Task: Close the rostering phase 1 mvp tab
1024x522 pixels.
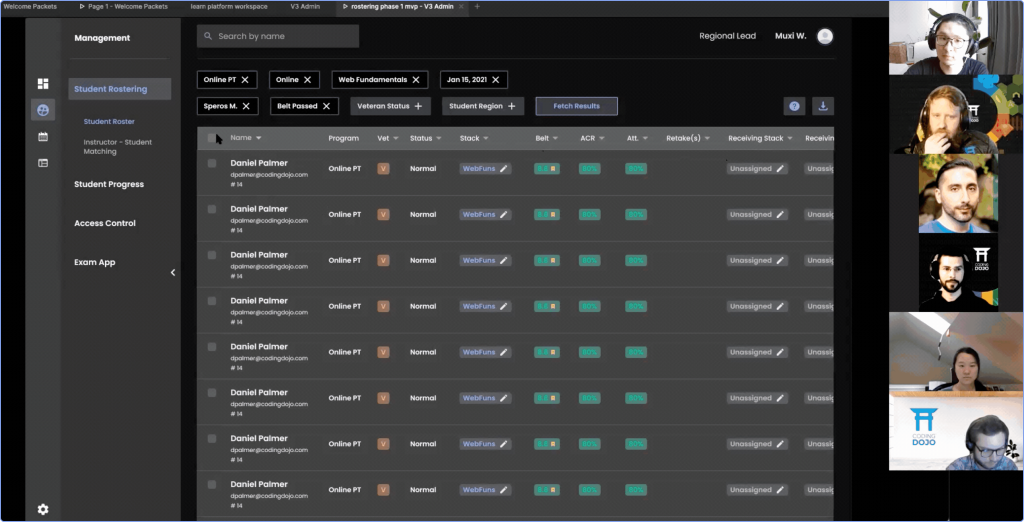Action: click(461, 7)
